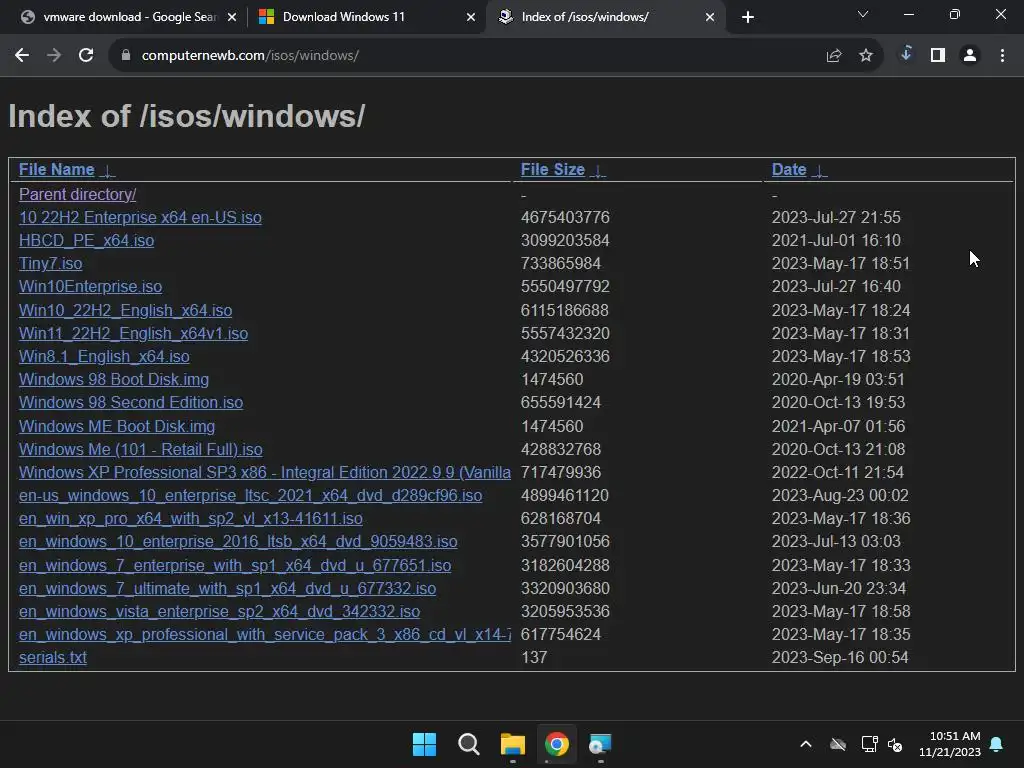The height and width of the screenshot is (768, 1024).
Task: Sort by Date column header
Action: (789, 170)
